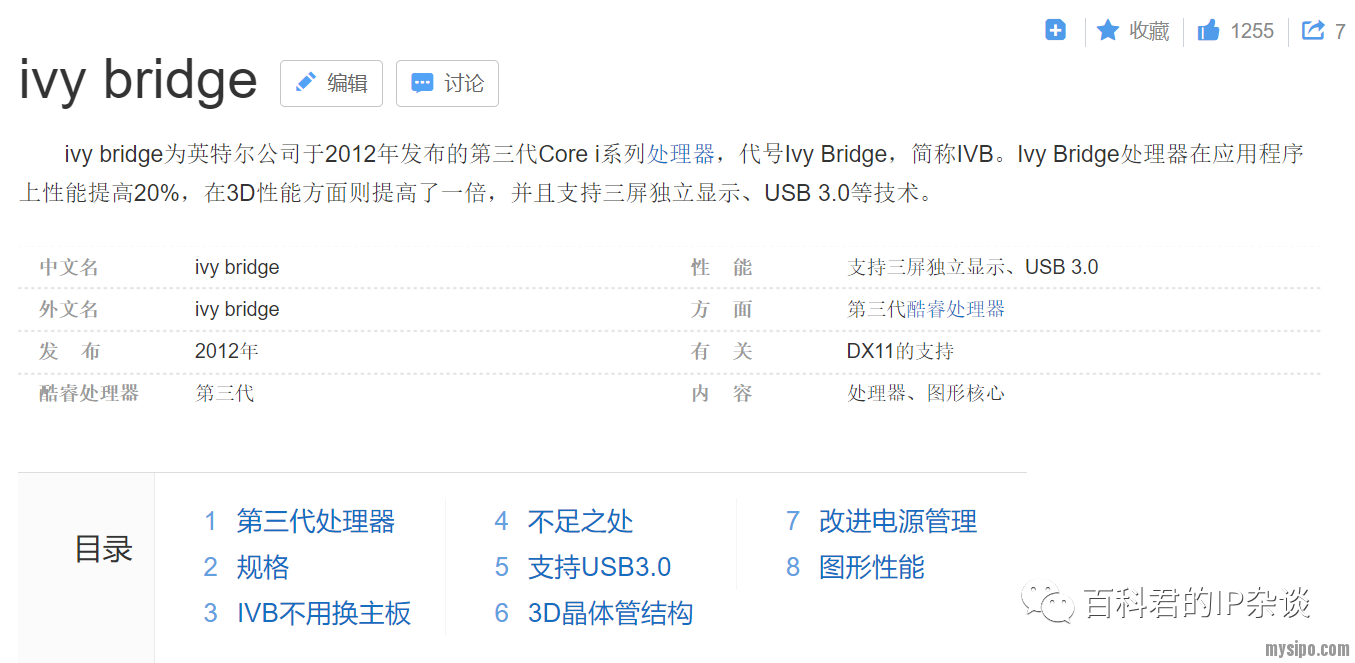
Task: Click the share arrow icon
Action: tap(1313, 31)
